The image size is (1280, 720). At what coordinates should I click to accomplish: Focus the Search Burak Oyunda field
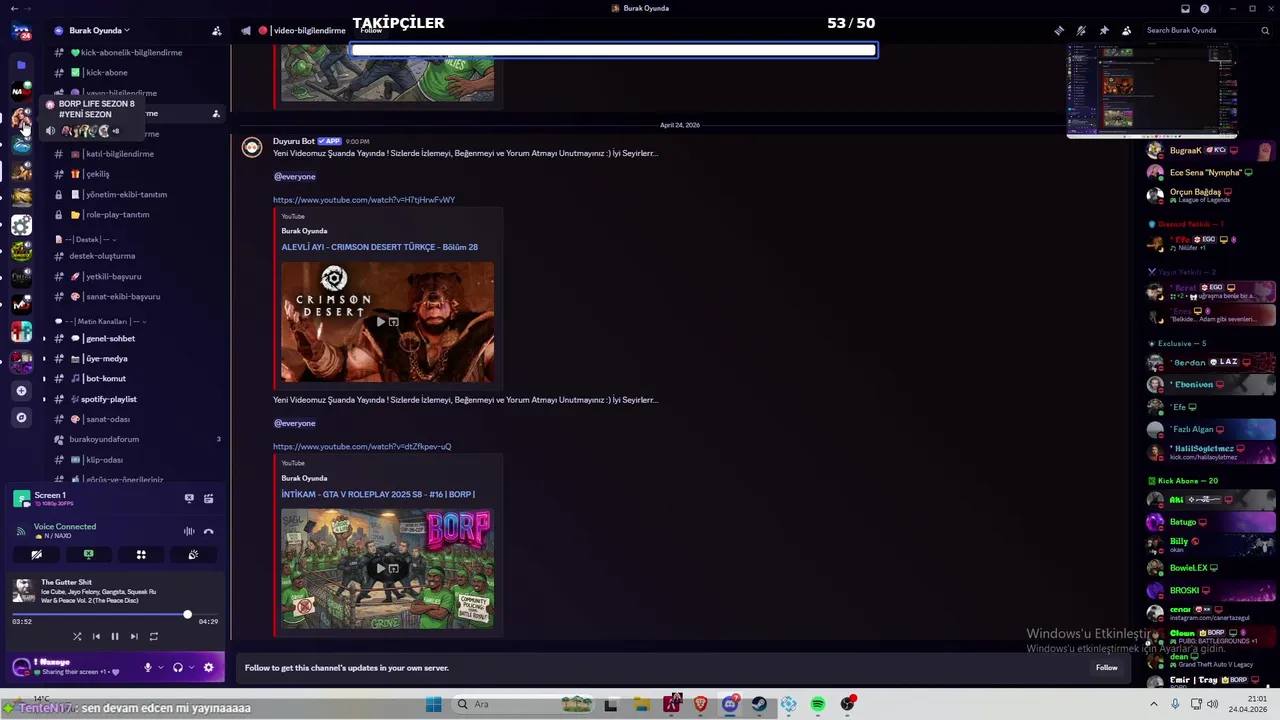(x=1205, y=31)
